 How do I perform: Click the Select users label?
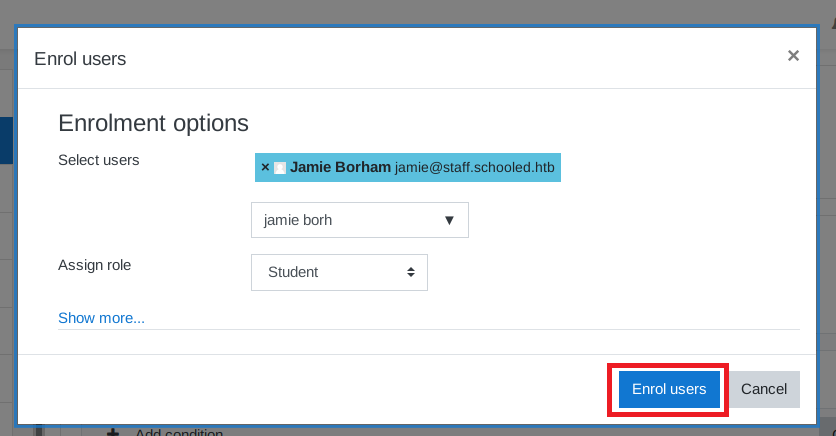99,160
